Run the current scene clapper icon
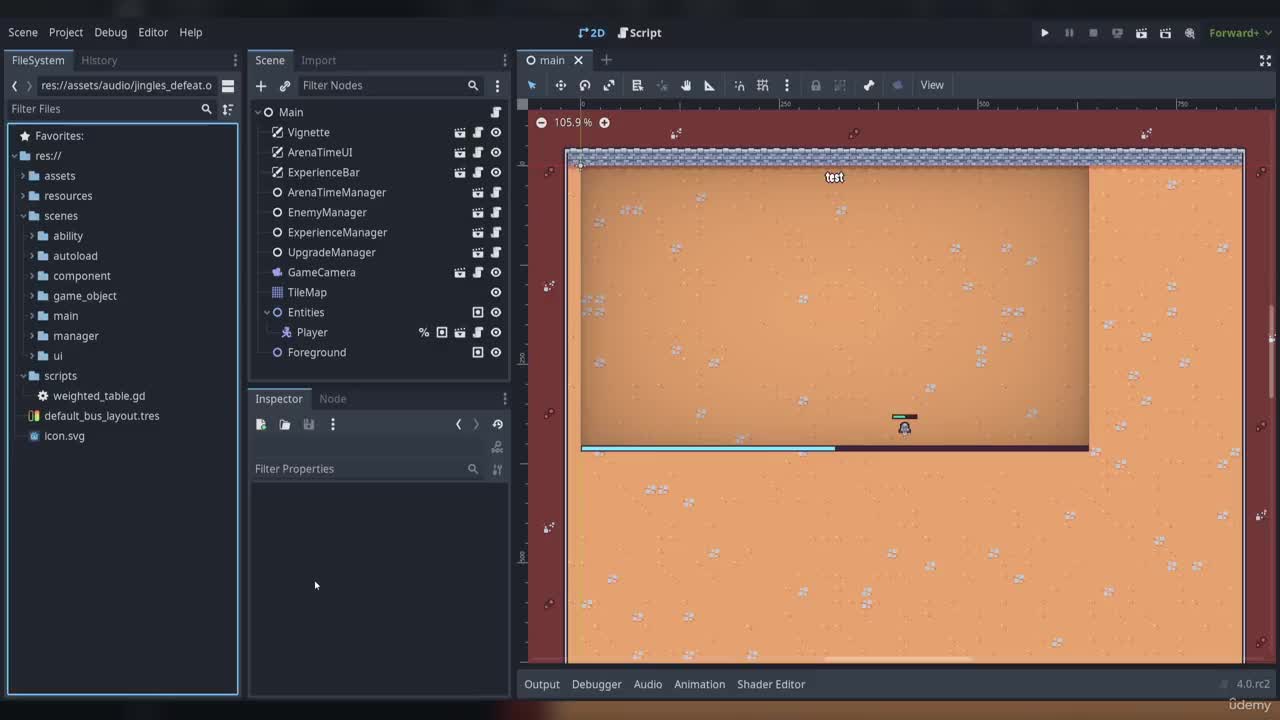The width and height of the screenshot is (1280, 720). [x=1141, y=33]
